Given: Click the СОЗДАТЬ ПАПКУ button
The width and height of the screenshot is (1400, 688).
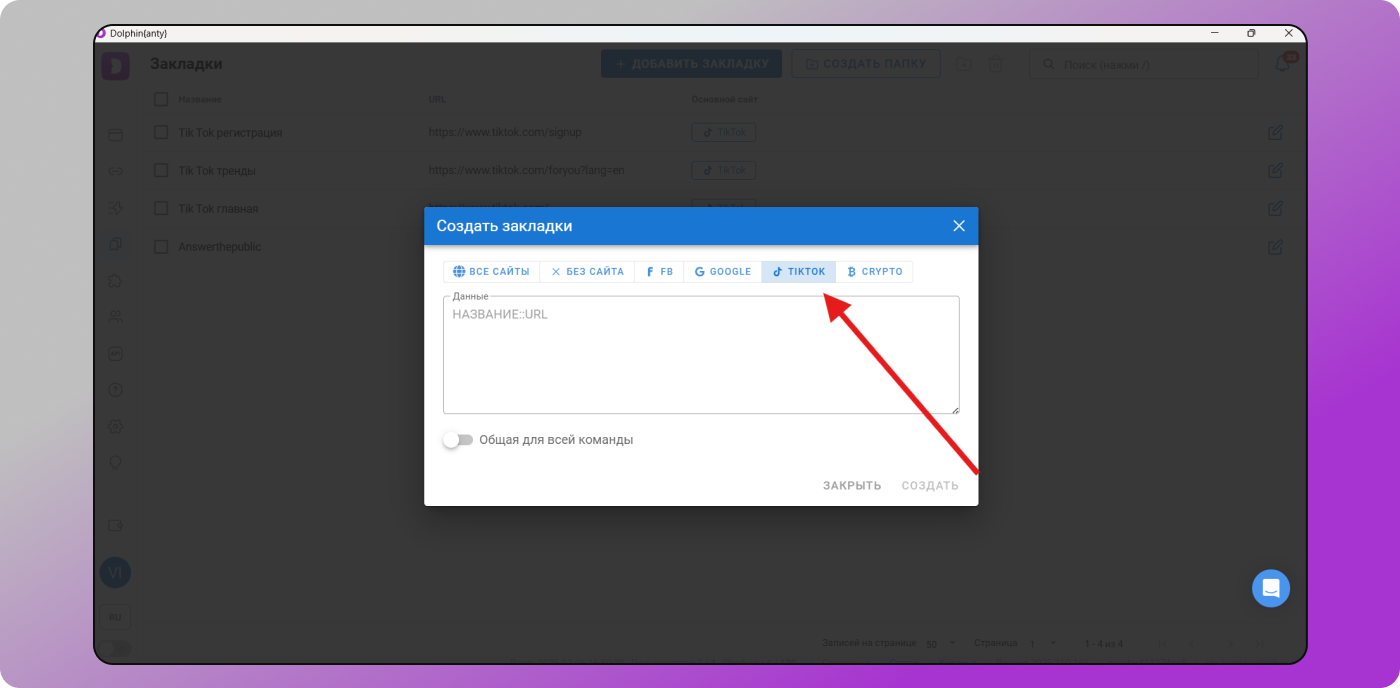Looking at the screenshot, I should pos(866,64).
